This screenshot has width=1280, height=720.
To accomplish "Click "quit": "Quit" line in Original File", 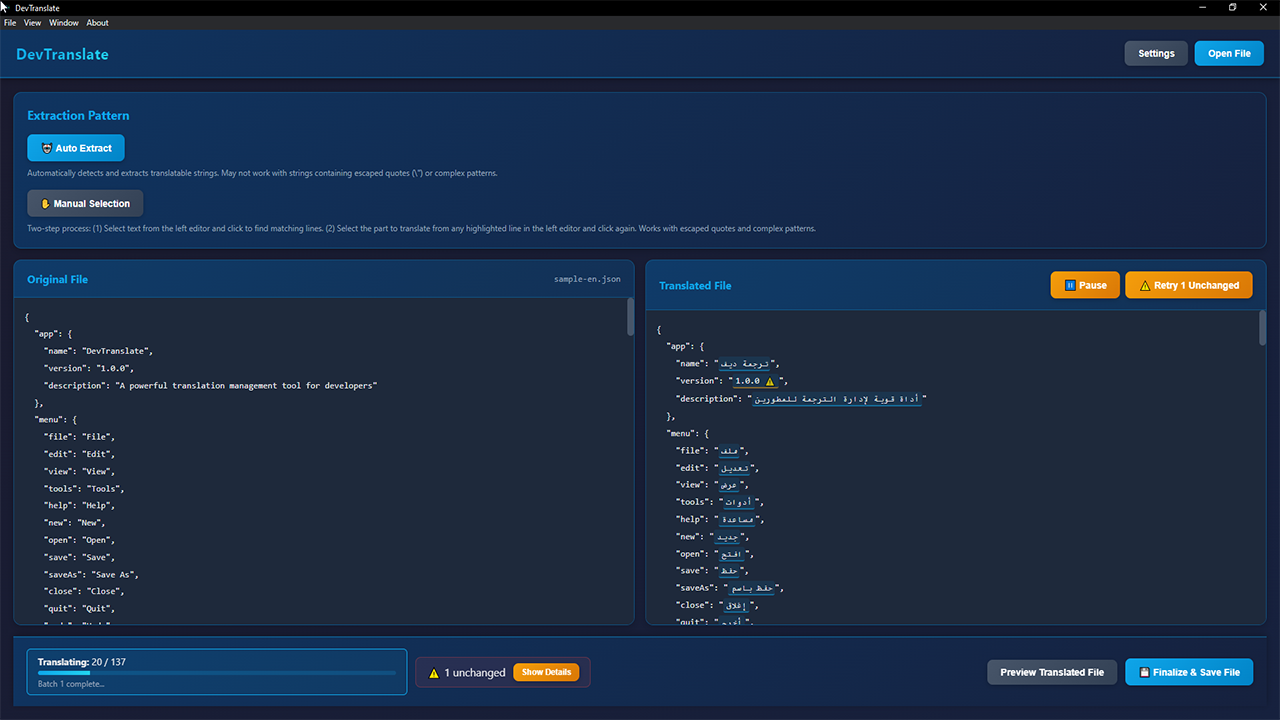I will pyautogui.click(x=80, y=608).
